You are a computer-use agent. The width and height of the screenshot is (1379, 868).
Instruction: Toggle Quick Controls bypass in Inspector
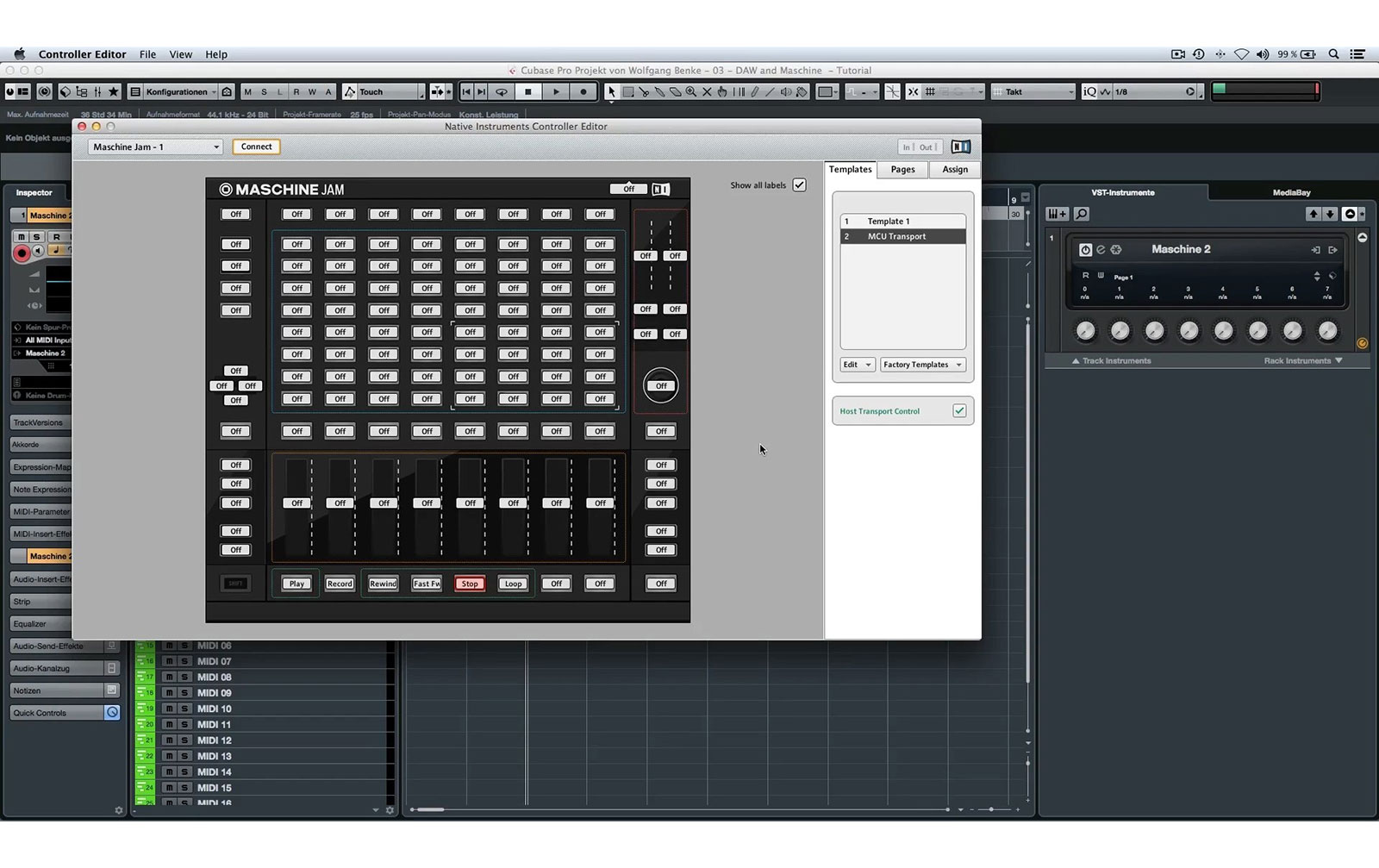pos(112,713)
